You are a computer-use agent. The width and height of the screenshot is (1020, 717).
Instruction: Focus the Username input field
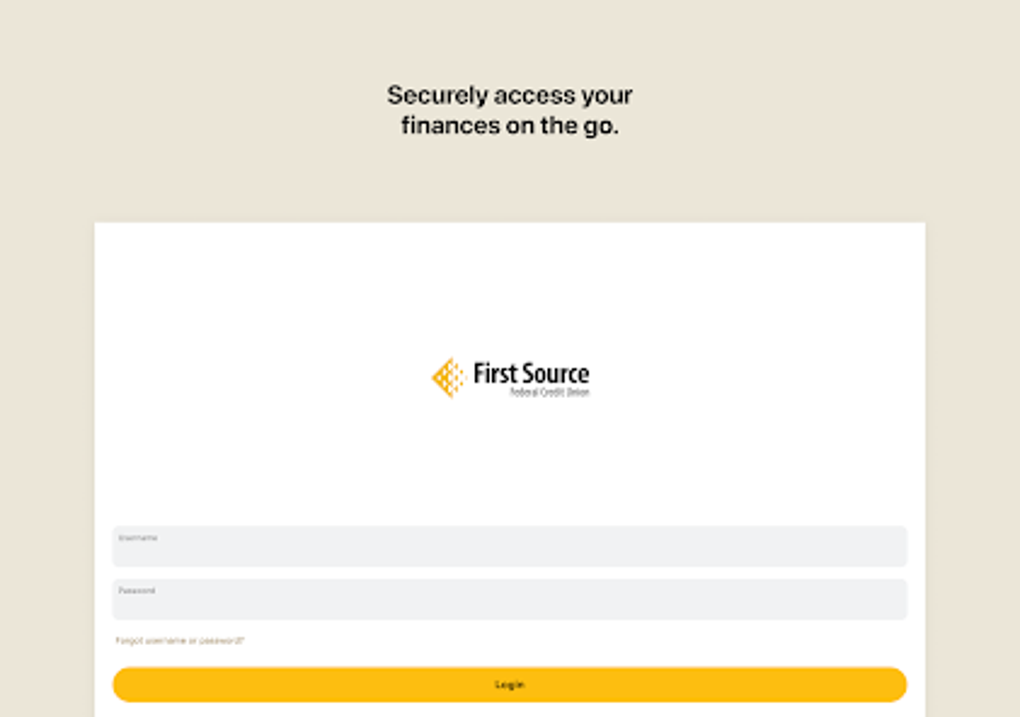(x=510, y=551)
